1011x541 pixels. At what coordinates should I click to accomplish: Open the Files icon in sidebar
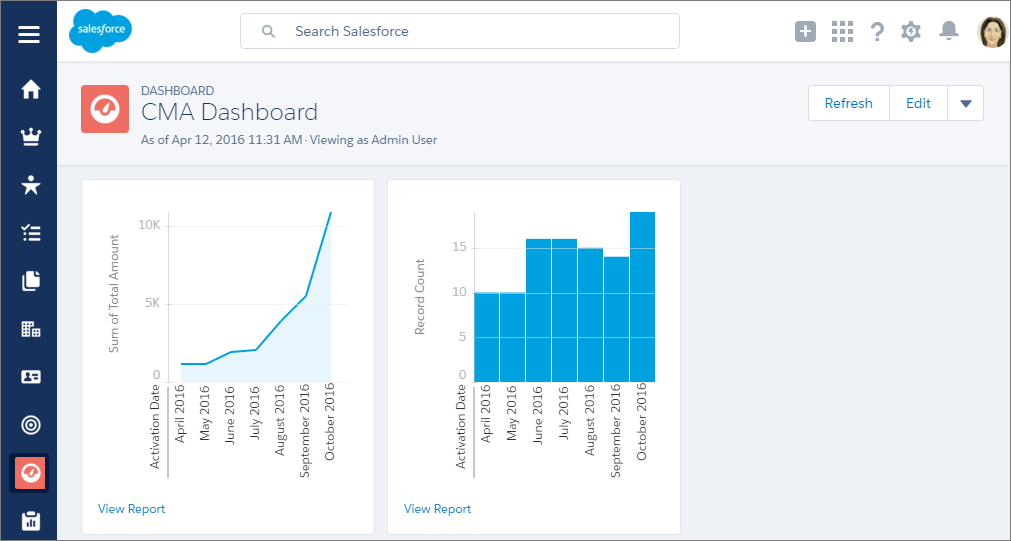(30, 281)
